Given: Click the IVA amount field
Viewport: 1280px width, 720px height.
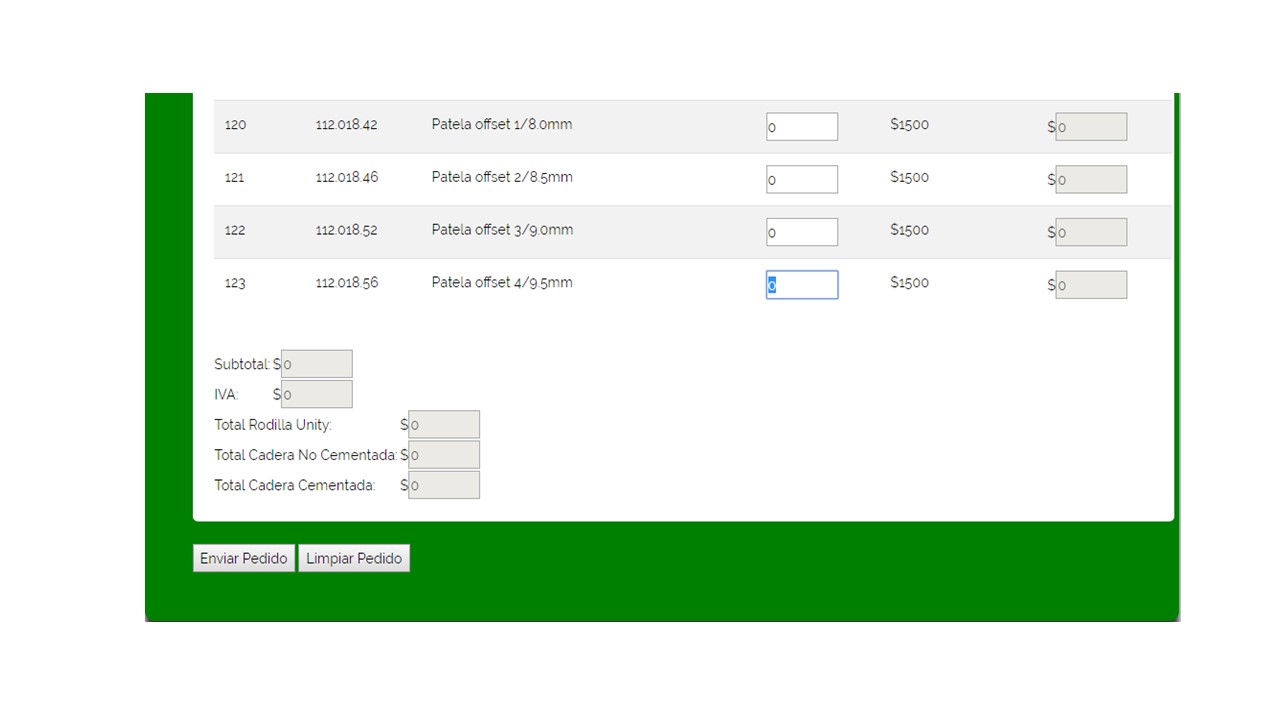Looking at the screenshot, I should pos(316,394).
